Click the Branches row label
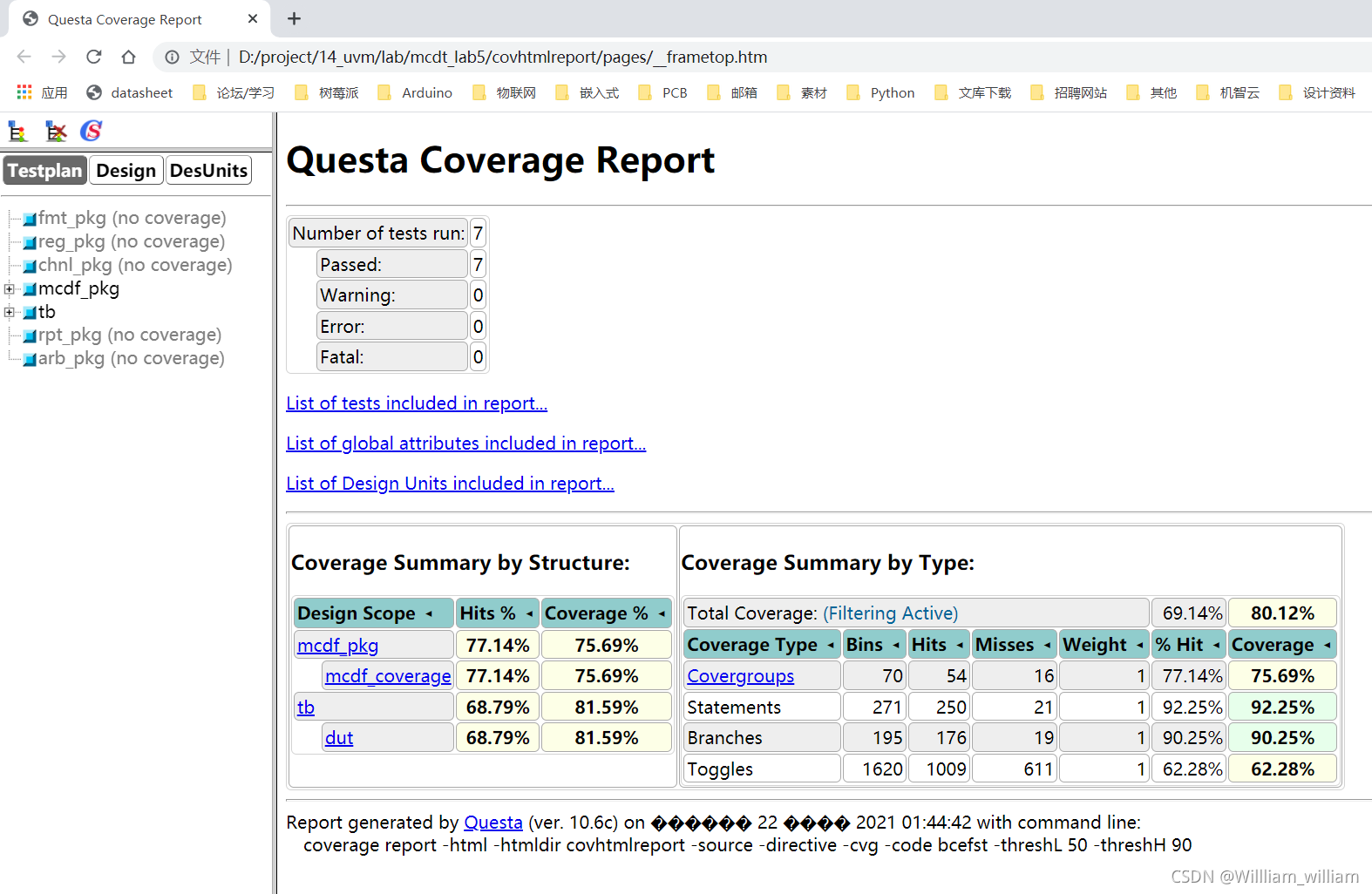 (762, 738)
